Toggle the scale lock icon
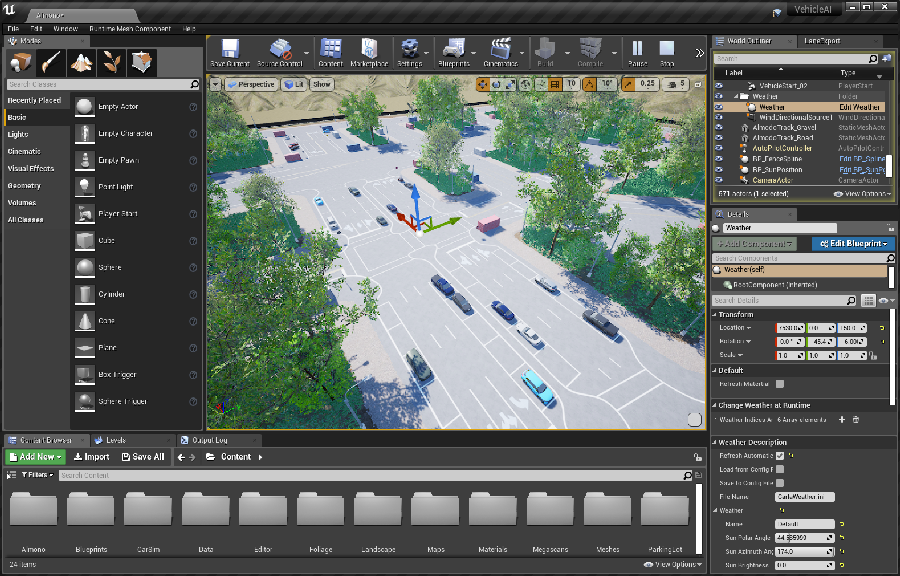Screen dimensions: 900x576 873,356
